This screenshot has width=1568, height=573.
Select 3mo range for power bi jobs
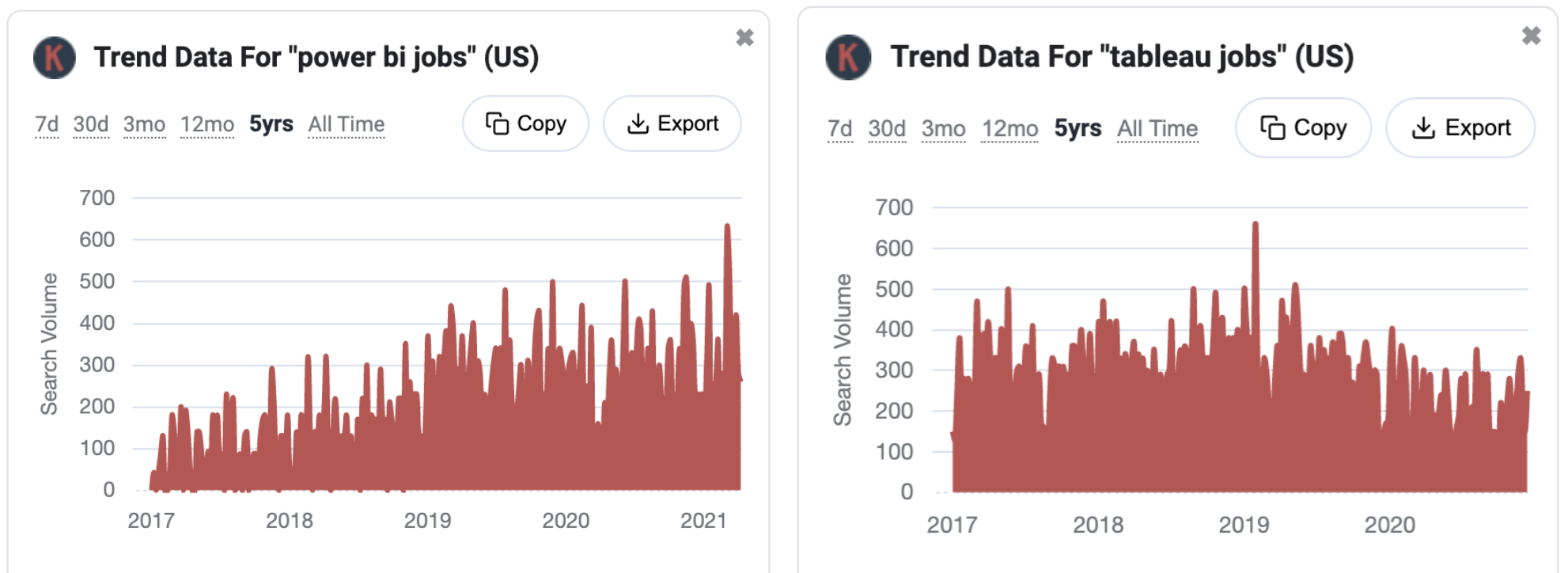pyautogui.click(x=144, y=124)
